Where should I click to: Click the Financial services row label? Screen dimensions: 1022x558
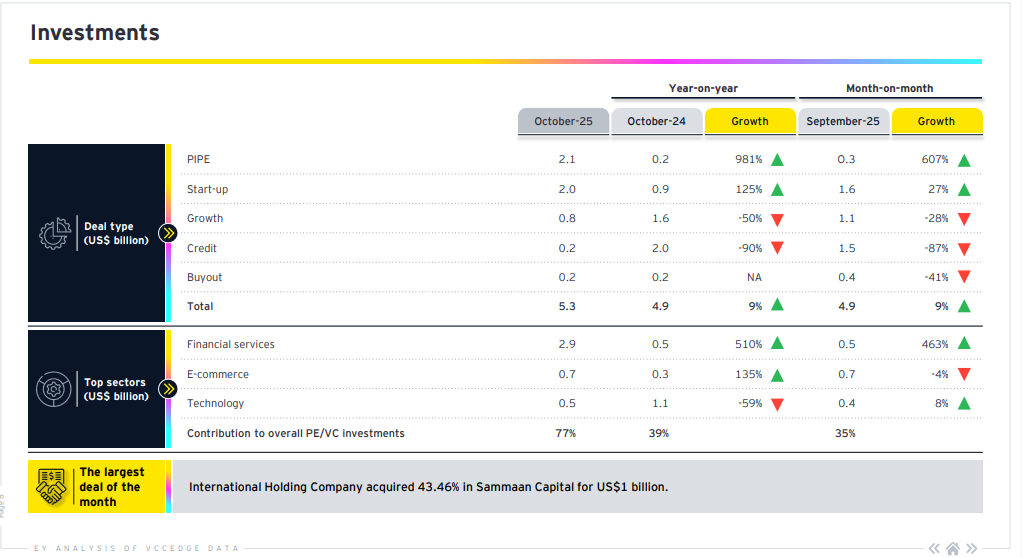230,344
